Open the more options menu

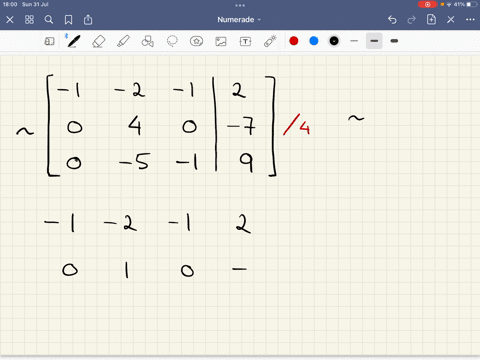pyautogui.click(x=470, y=20)
